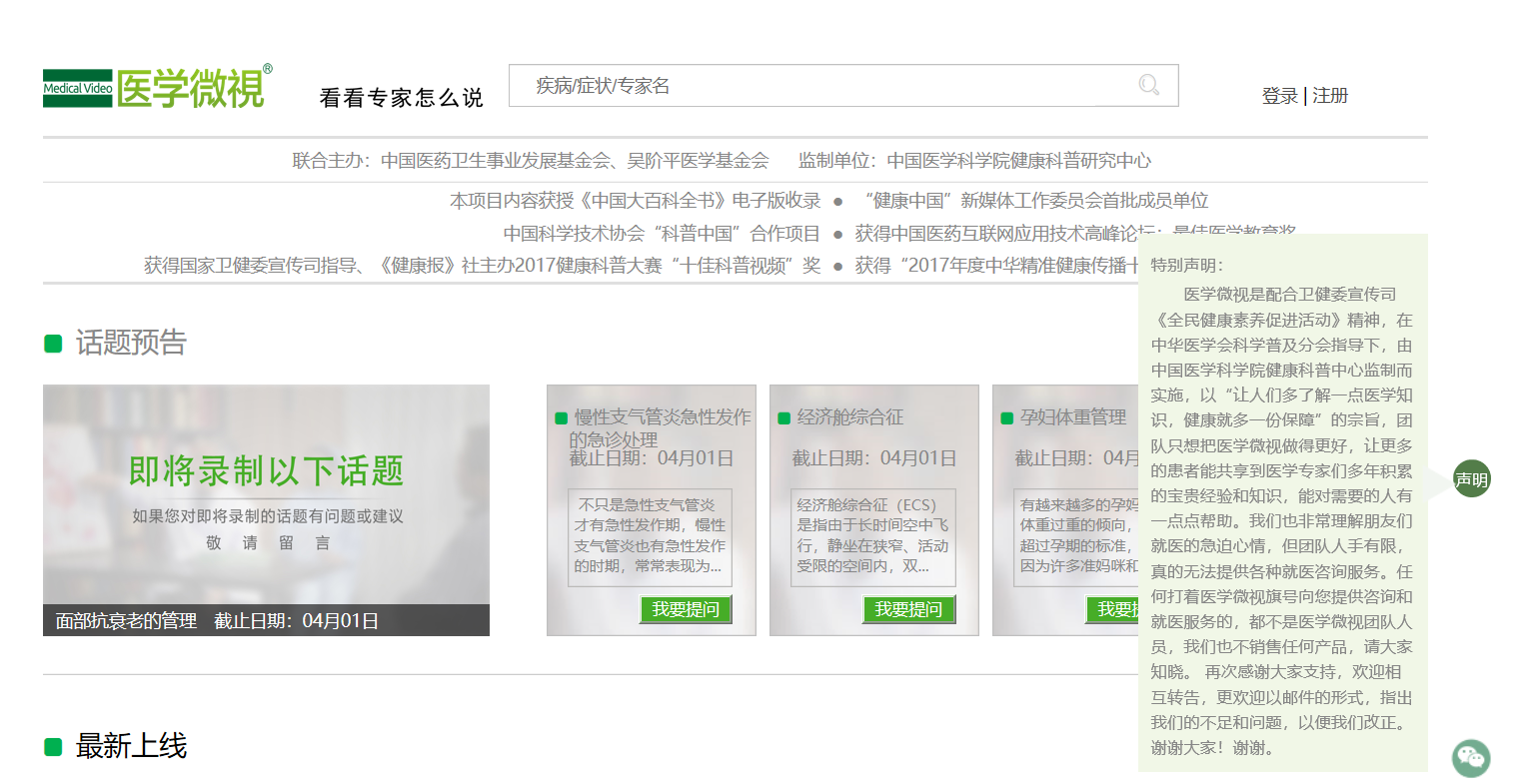Viewport: 1539px width, 784px height.
Task: Click the green marker on 经济舱综合征 card title
Action: point(782,417)
